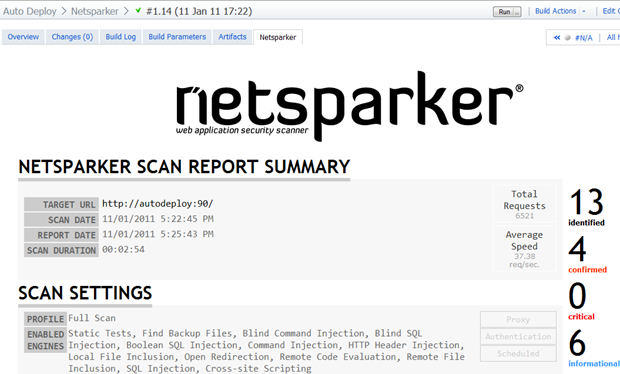Click scan duration value 00:02:54

(123, 250)
